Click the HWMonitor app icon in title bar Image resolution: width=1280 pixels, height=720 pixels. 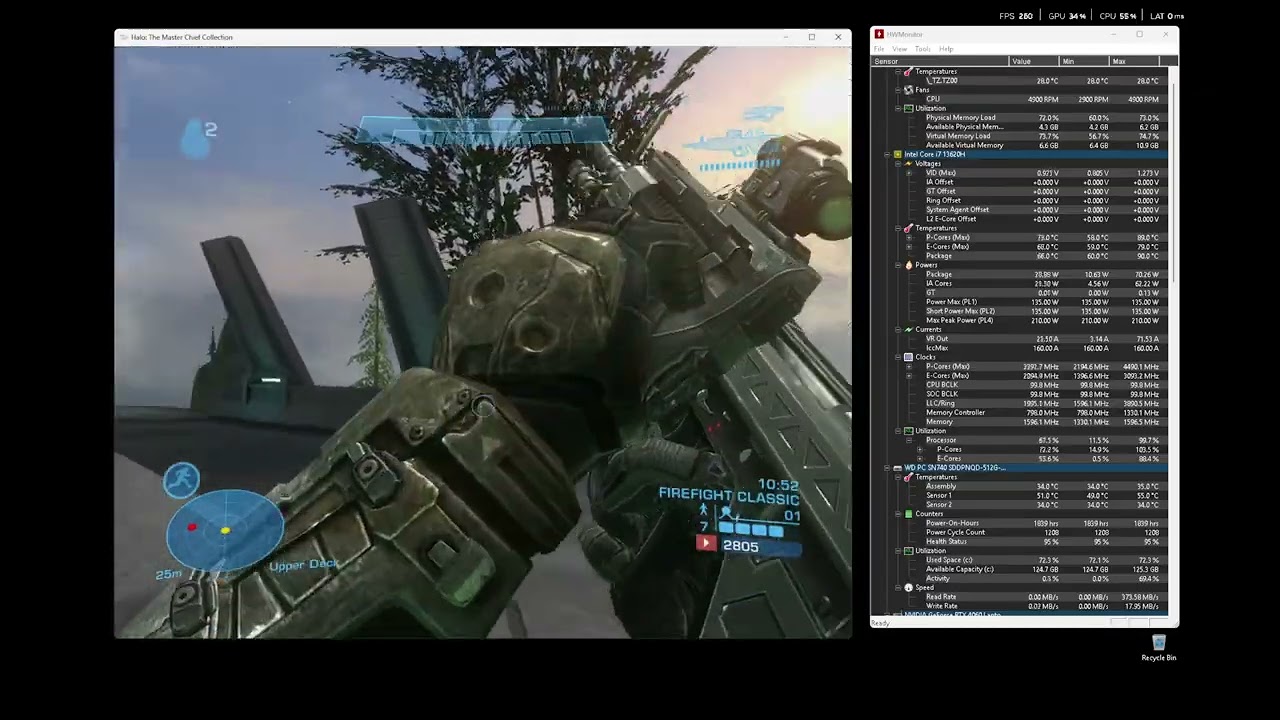click(x=879, y=34)
